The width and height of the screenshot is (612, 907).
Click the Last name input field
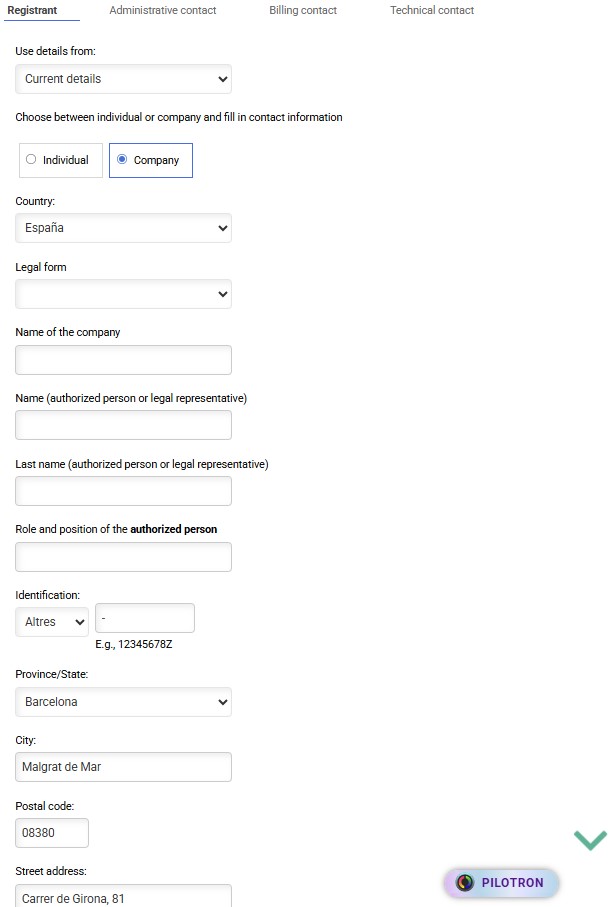click(x=123, y=491)
